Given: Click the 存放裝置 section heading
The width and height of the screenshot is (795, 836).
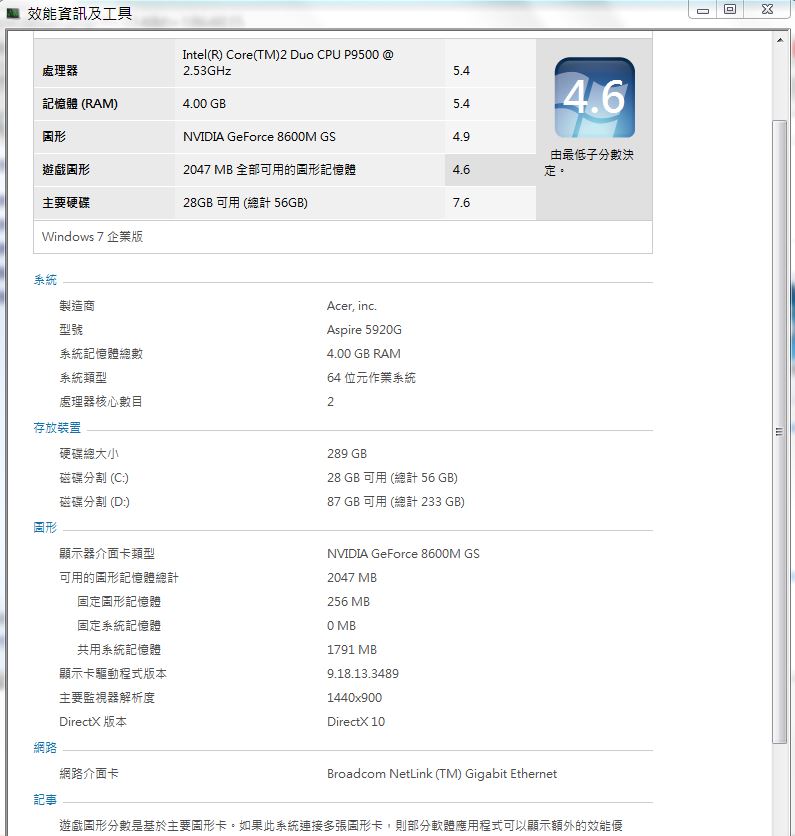Looking at the screenshot, I should (57, 428).
